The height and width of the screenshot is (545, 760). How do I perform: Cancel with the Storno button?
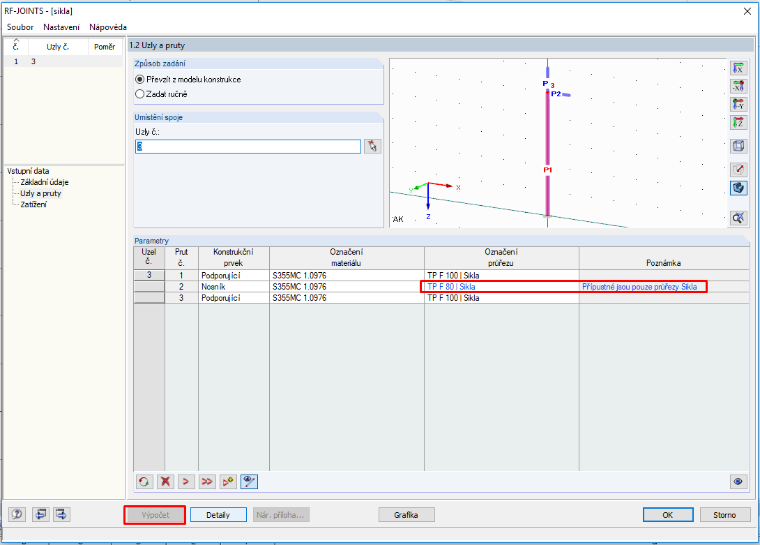coord(725,515)
